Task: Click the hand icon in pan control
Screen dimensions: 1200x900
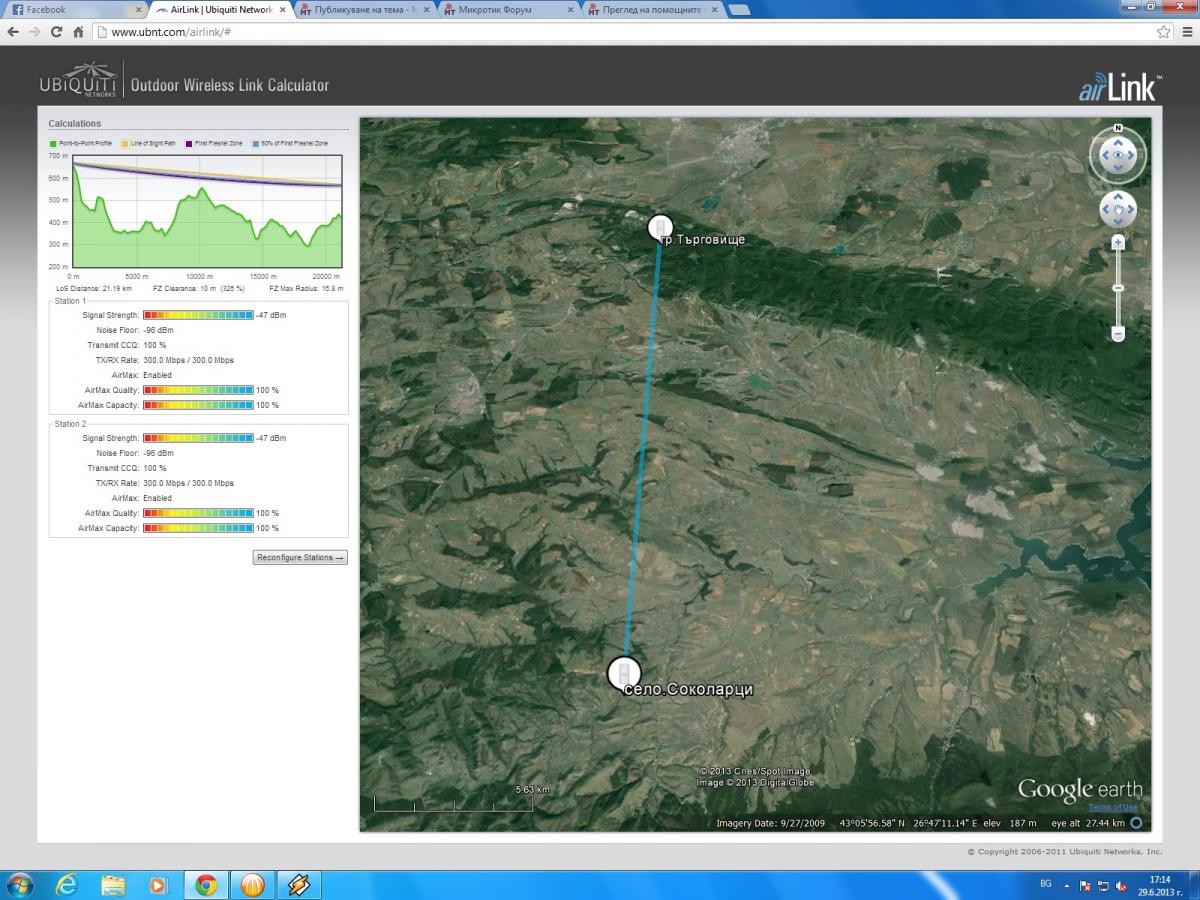Action: 1117,210
